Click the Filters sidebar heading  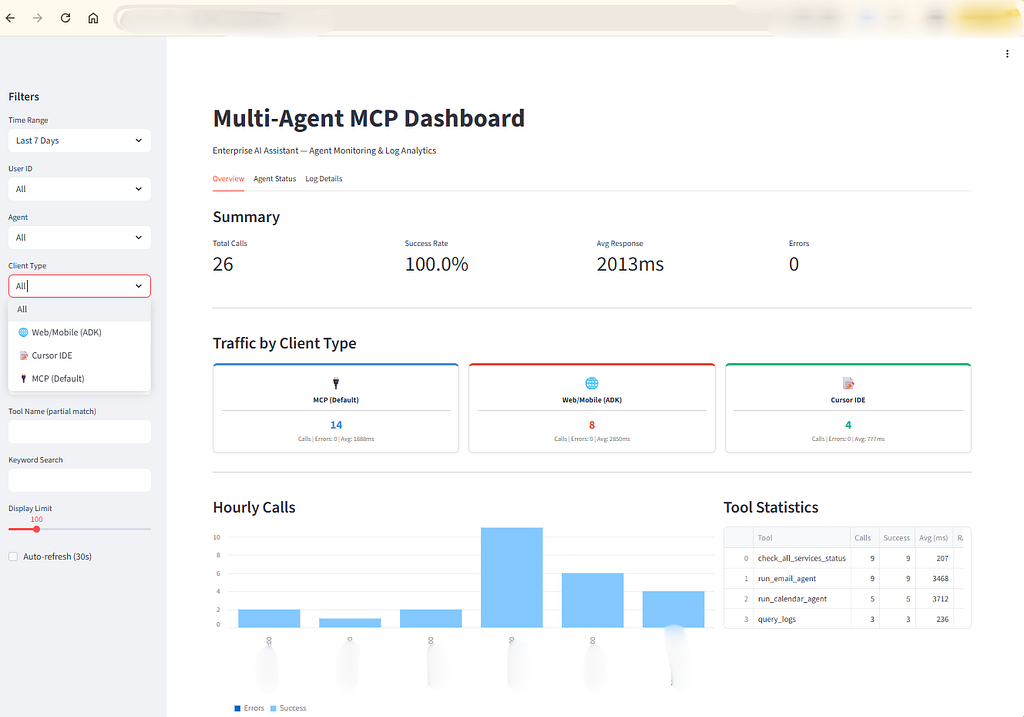point(24,97)
